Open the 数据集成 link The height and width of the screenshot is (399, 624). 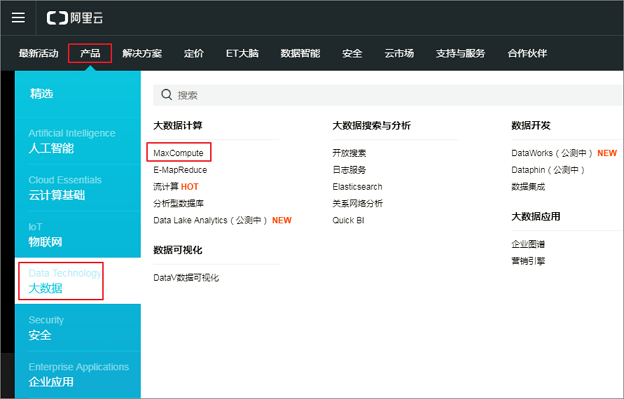click(x=528, y=187)
